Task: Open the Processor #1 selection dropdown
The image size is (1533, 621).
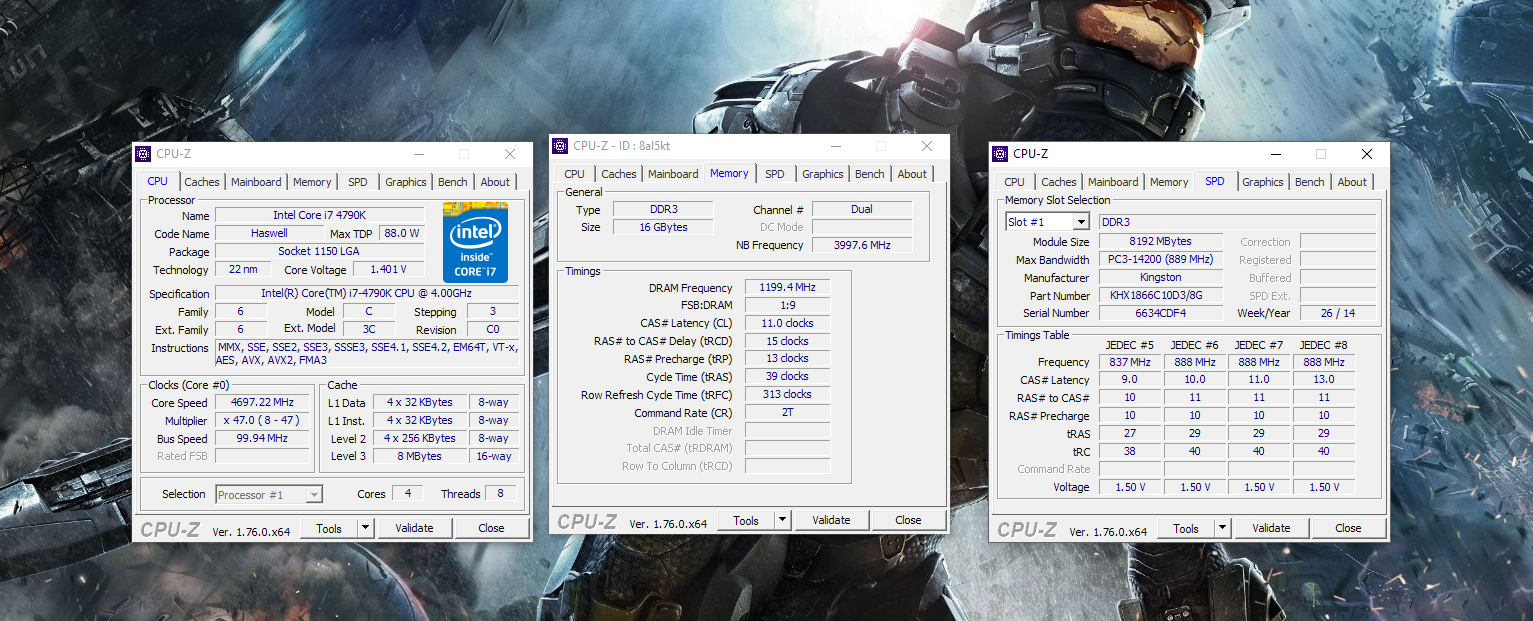Action: (x=314, y=494)
